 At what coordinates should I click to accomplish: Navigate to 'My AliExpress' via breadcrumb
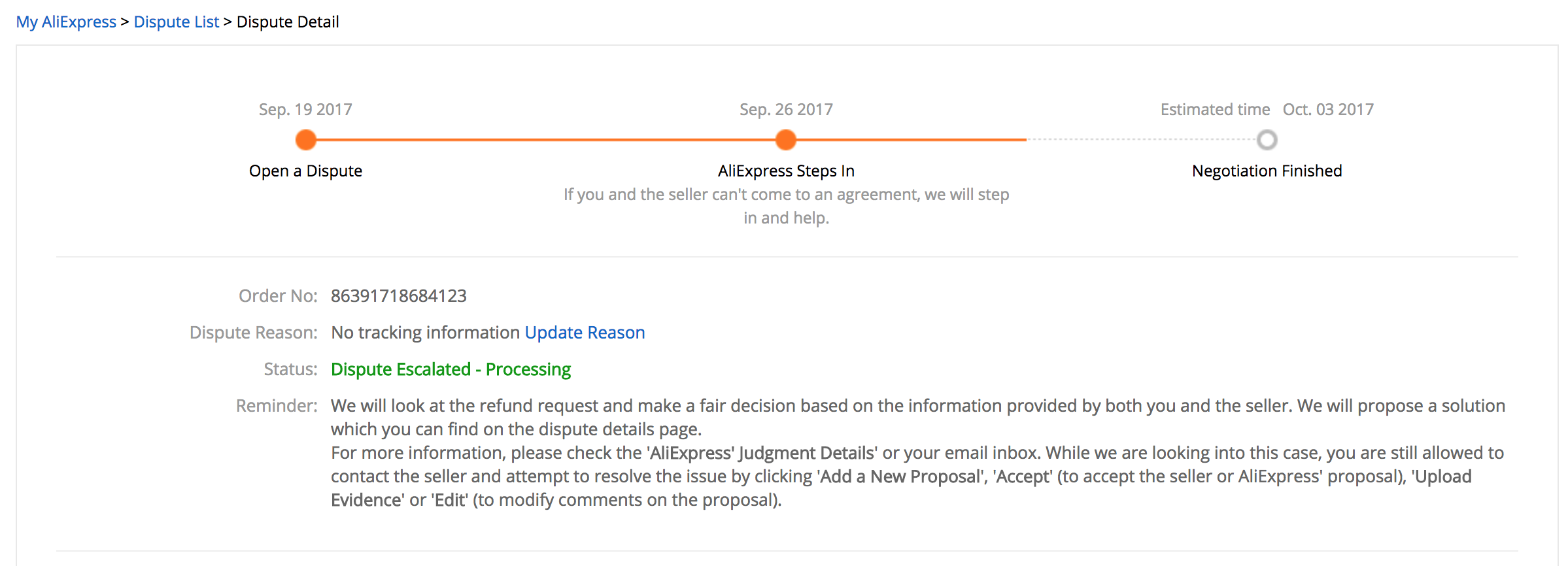click(x=67, y=22)
